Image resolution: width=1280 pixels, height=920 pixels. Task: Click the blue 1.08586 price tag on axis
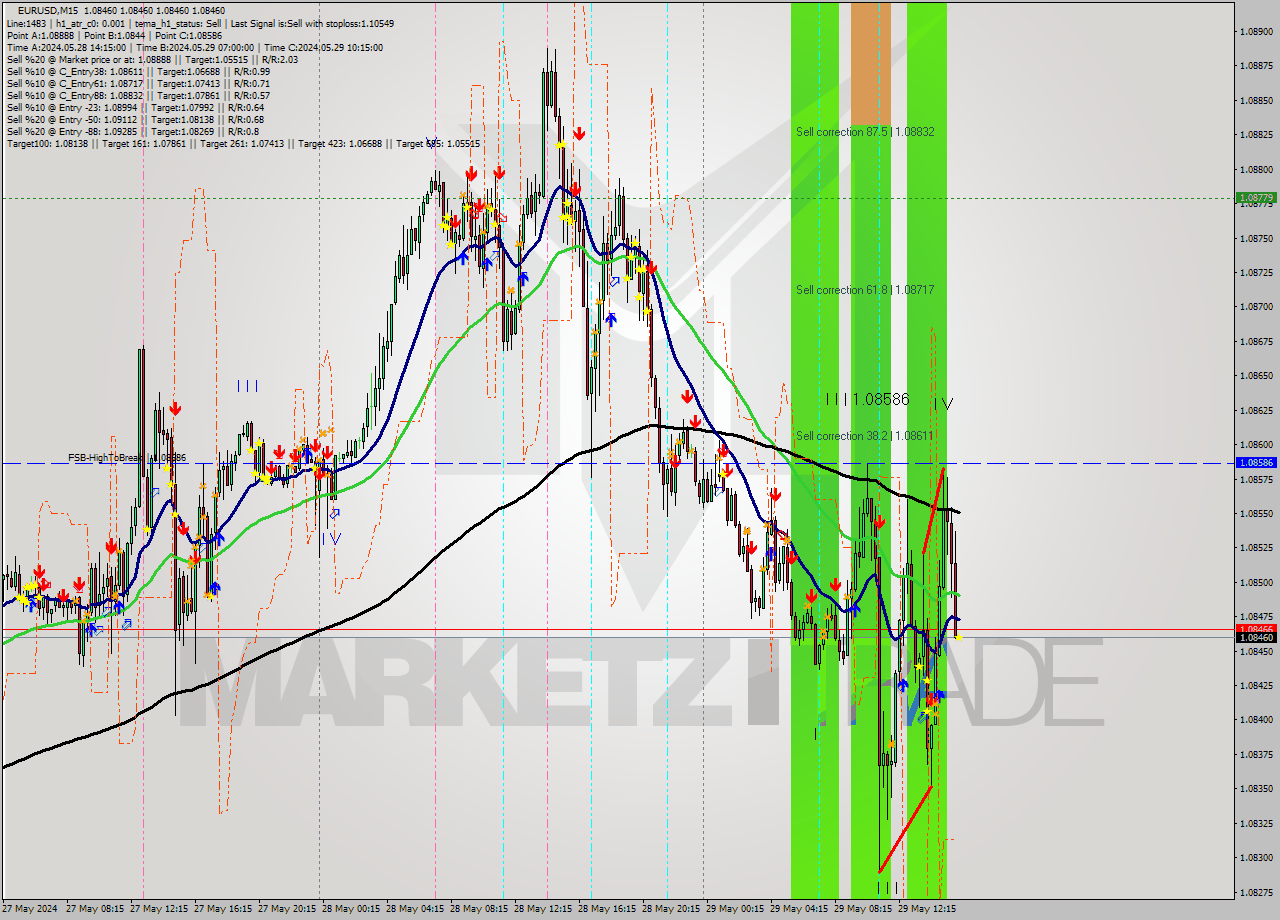click(1255, 463)
